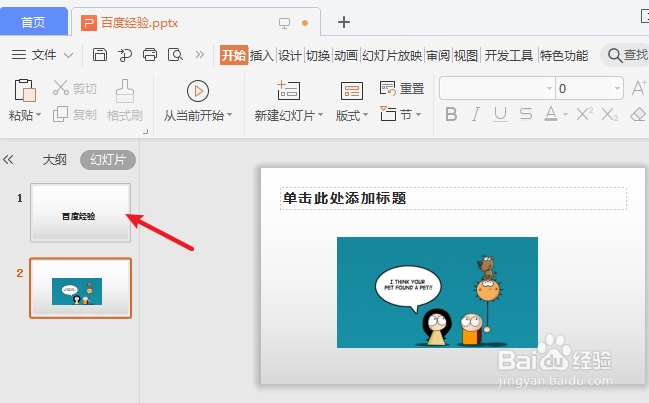Click the title placeholder 单击此处添加标题
This screenshot has height=403, width=649.
(453, 198)
